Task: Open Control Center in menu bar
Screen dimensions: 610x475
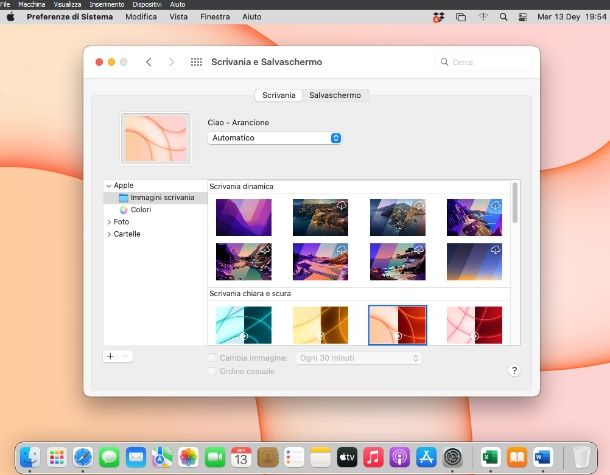Action: click(522, 17)
